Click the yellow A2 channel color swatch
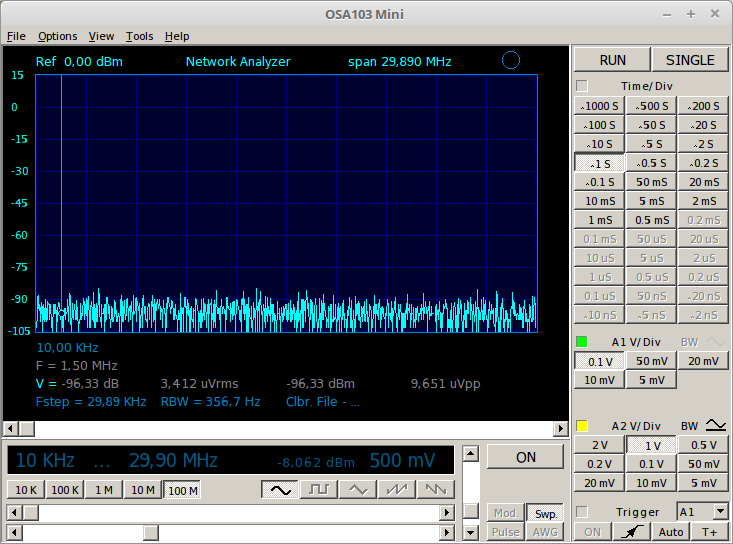 pos(582,426)
